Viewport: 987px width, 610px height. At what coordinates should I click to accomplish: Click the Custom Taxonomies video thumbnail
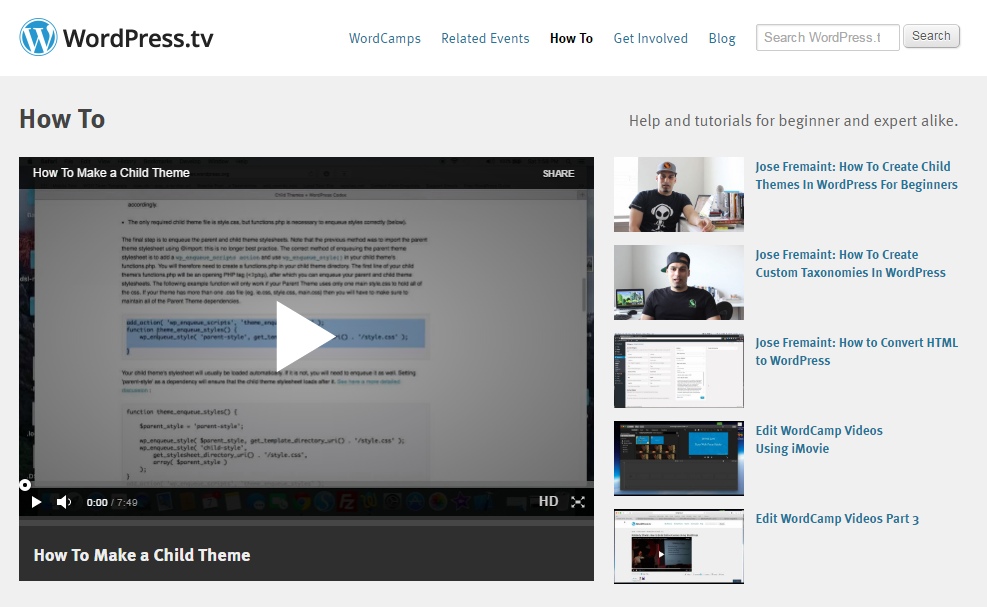[679, 283]
